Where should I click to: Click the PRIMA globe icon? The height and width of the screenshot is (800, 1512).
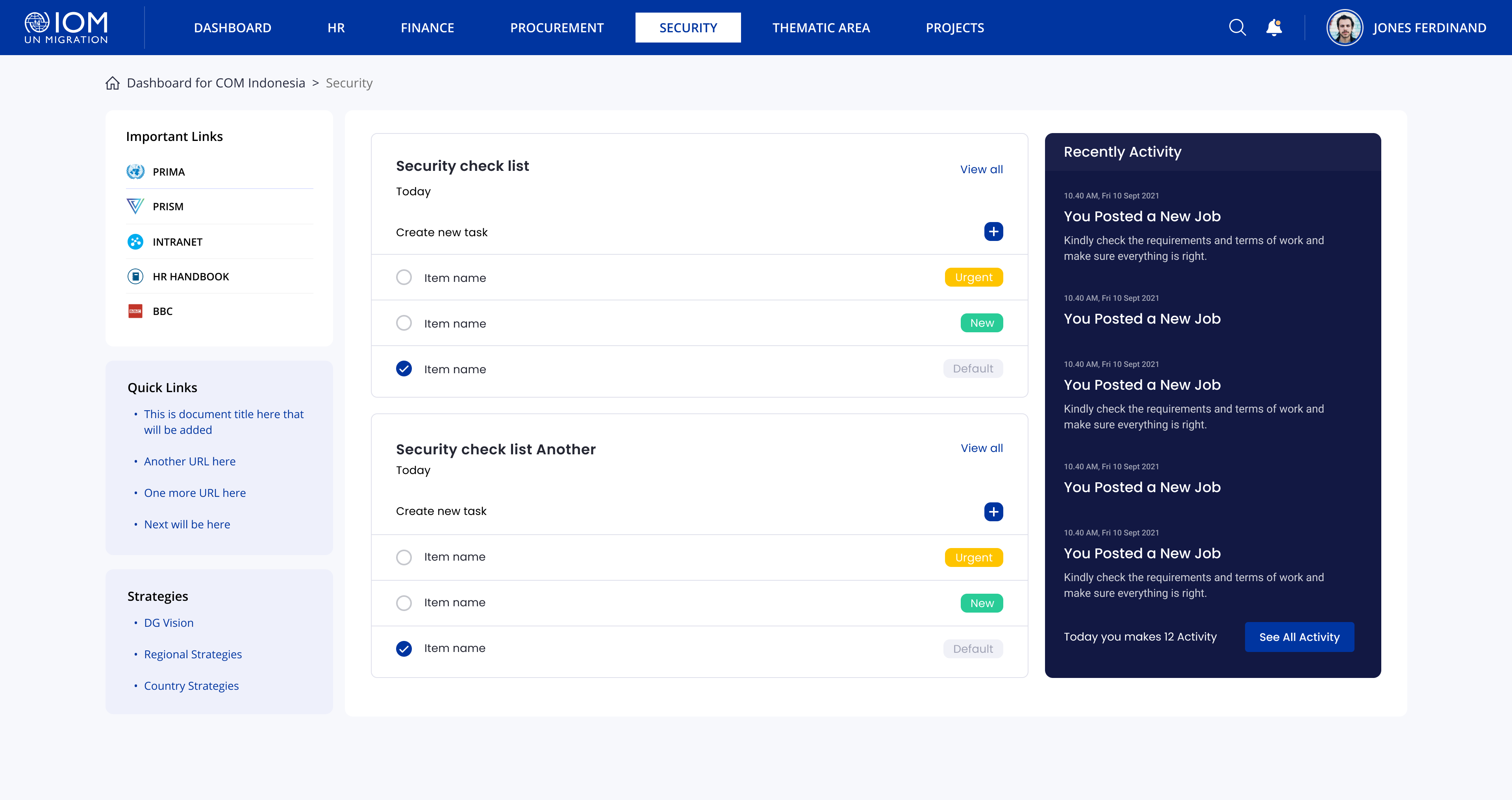coord(135,171)
